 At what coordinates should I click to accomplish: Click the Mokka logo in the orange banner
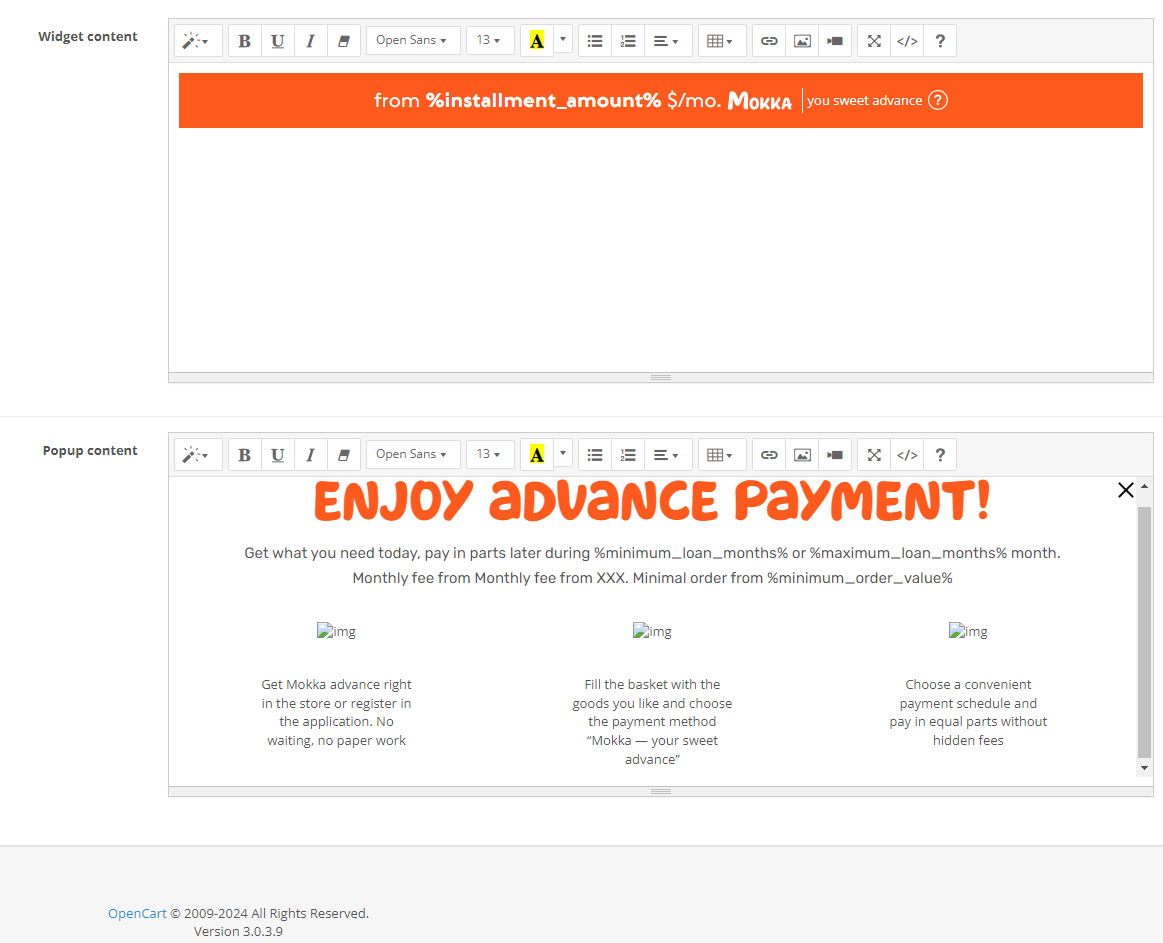point(760,101)
